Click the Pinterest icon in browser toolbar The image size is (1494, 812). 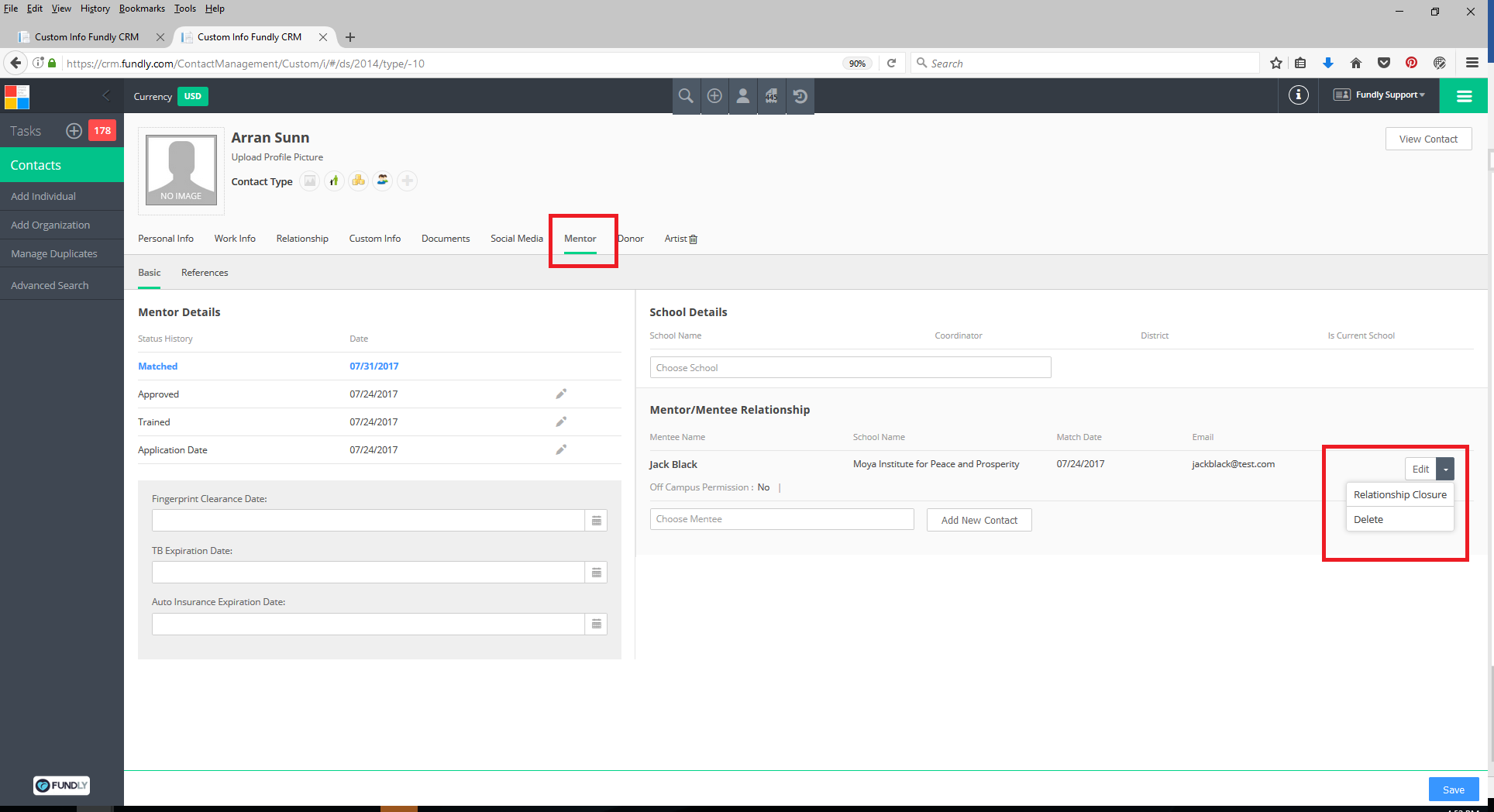1412,64
